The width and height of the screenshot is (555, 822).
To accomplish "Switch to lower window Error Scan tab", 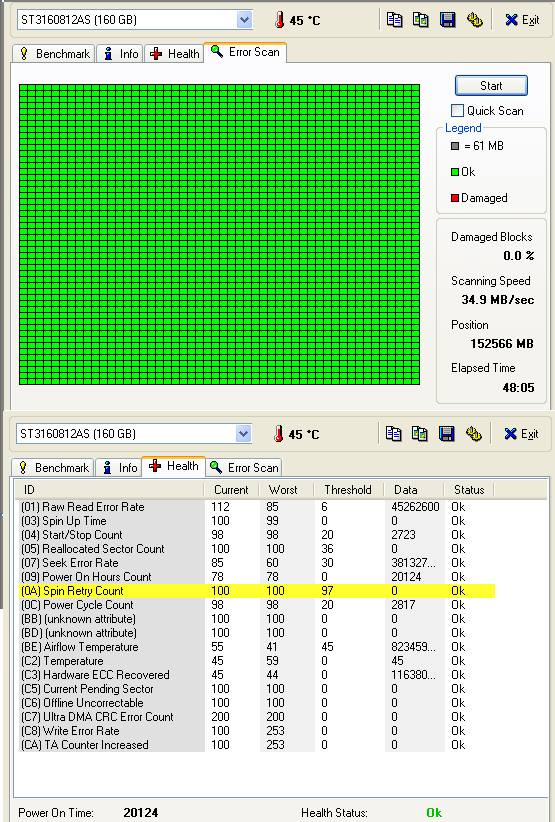I will (x=244, y=467).
